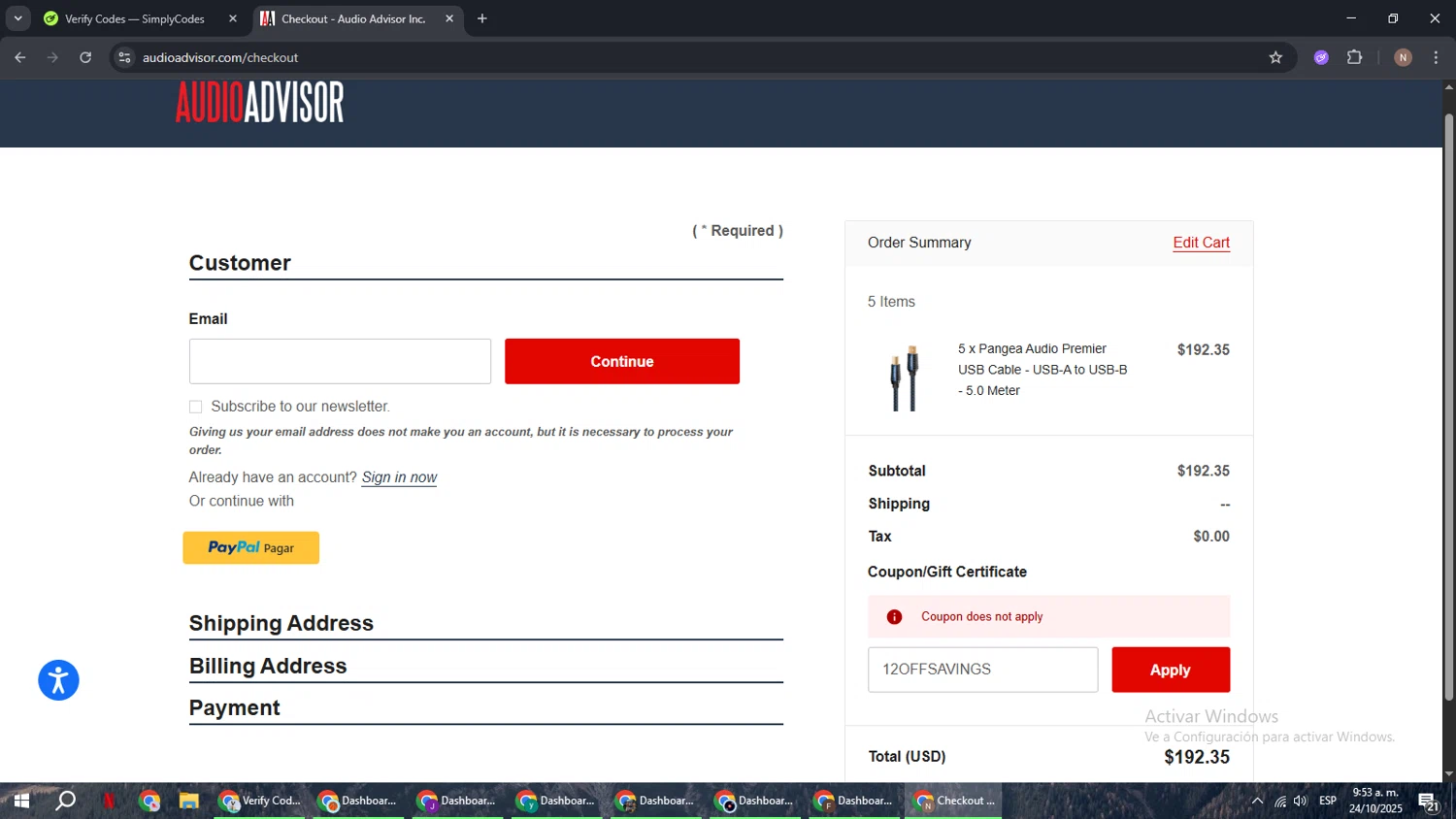1456x819 pixels.
Task: Open the Windows notification center
Action: point(1429,802)
